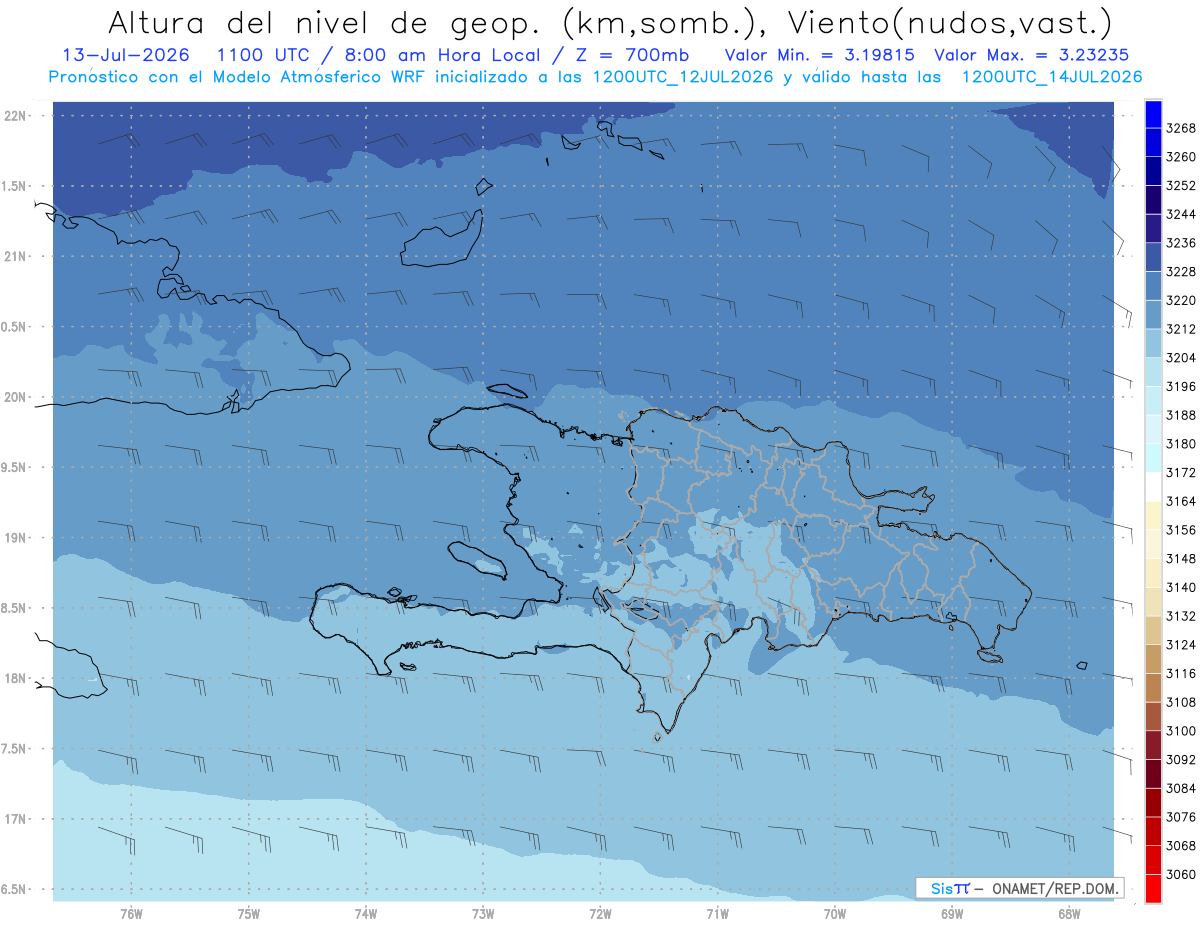
Task: Click the '21N' latitude label
Action: [17, 256]
